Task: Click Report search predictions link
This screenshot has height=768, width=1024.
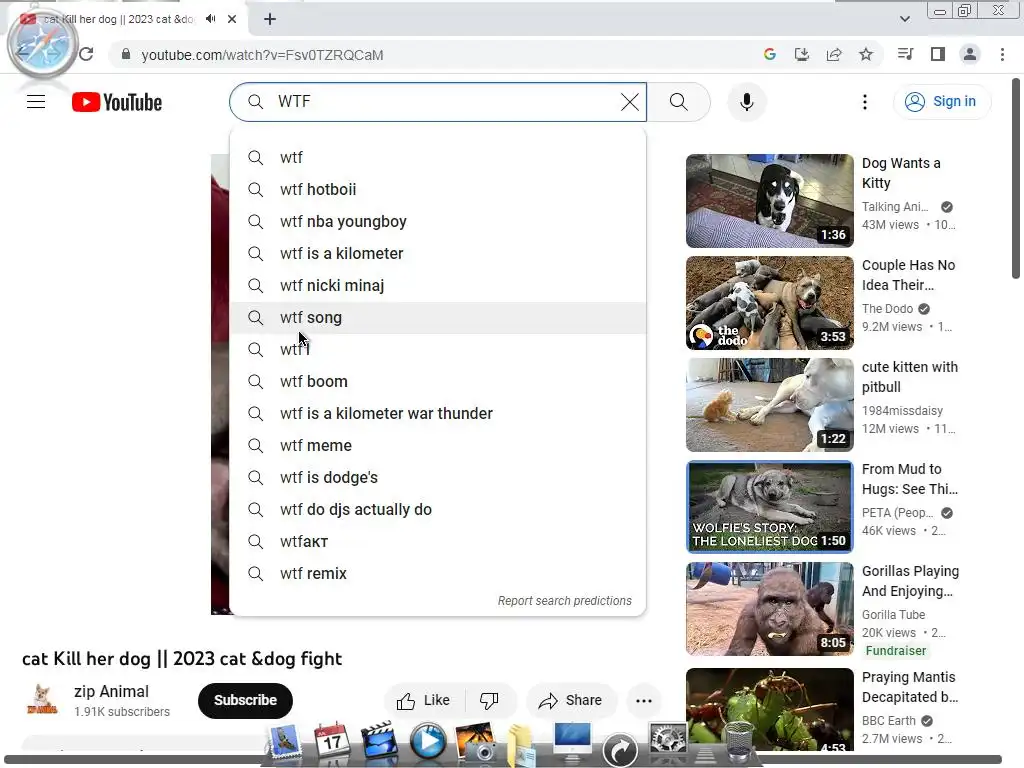Action: click(565, 601)
